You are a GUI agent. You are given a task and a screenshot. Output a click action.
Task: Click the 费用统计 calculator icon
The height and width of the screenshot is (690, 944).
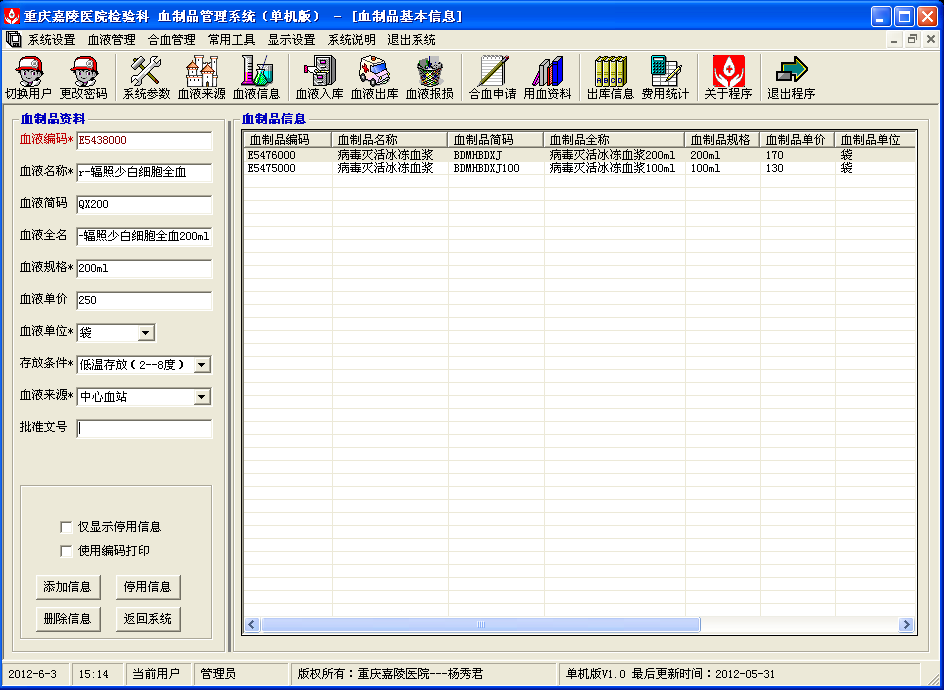coord(665,78)
